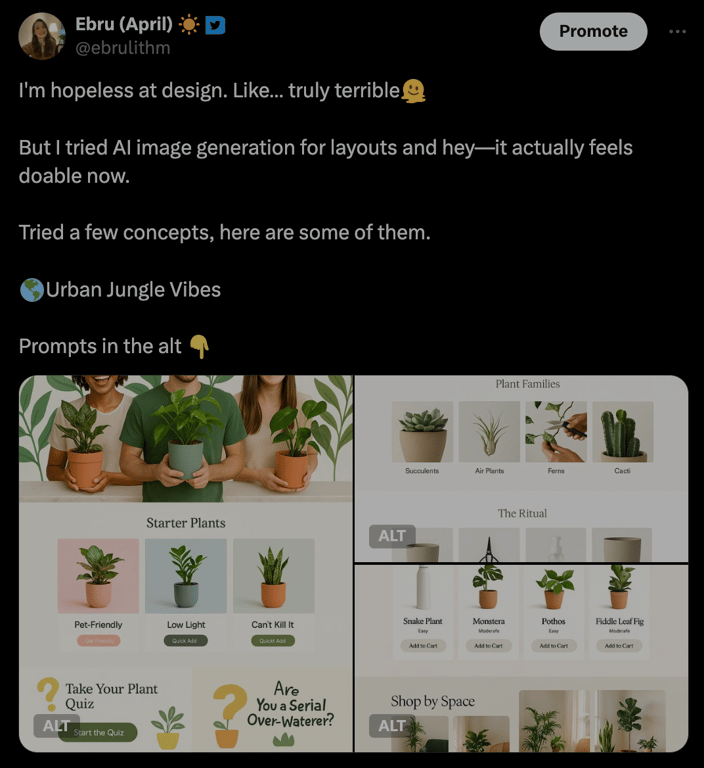The width and height of the screenshot is (704, 768).
Task: Open the @ebrulithm handle link
Action: (123, 48)
